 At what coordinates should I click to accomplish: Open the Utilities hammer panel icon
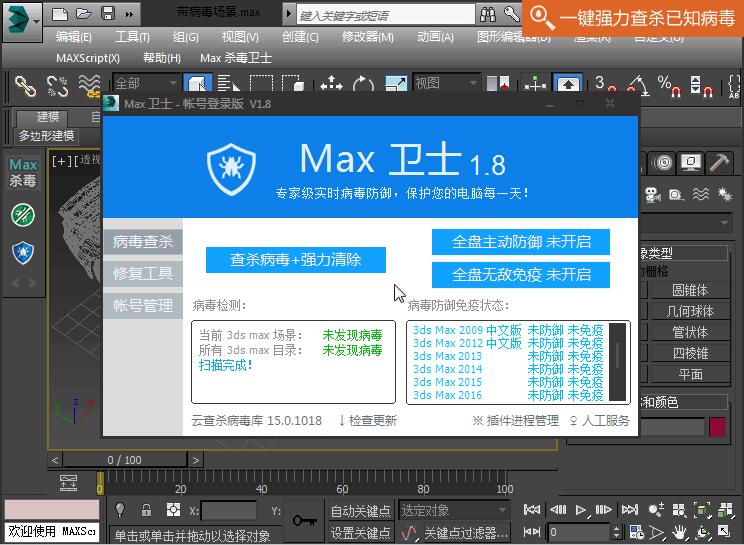[719, 163]
